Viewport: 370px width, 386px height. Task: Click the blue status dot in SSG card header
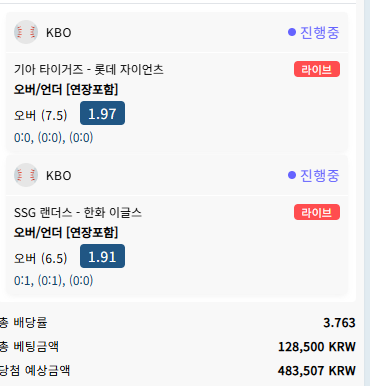[292, 175]
